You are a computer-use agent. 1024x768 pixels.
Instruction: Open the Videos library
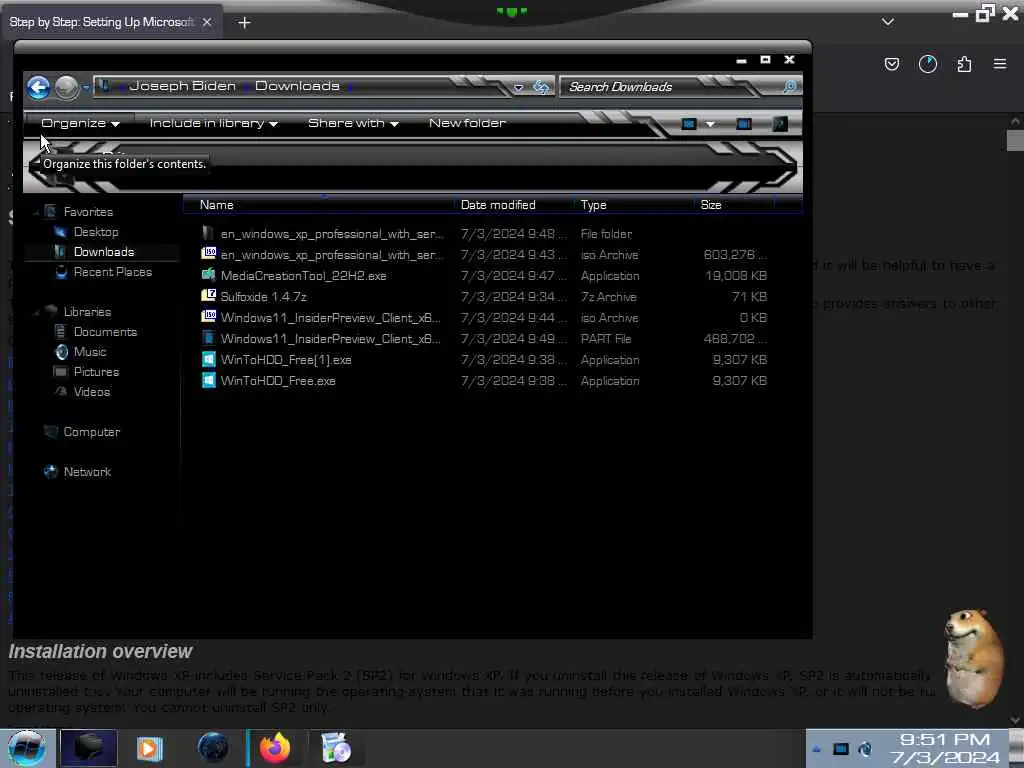(x=91, y=392)
